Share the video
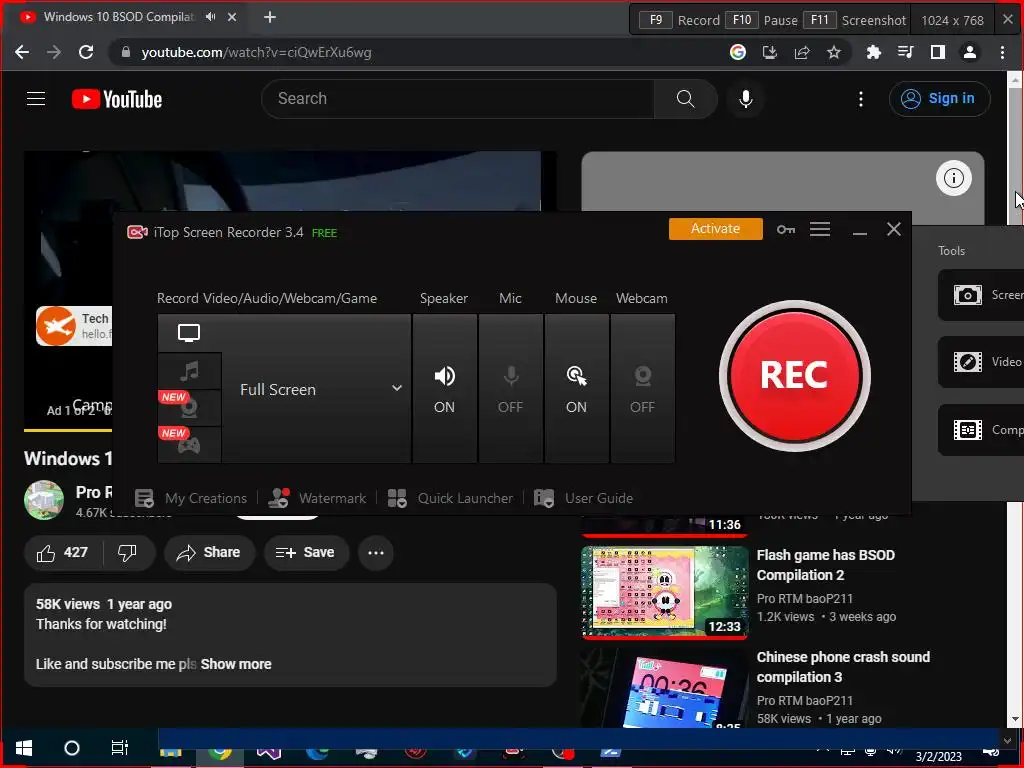Viewport: 1024px width, 768px height. (x=209, y=552)
